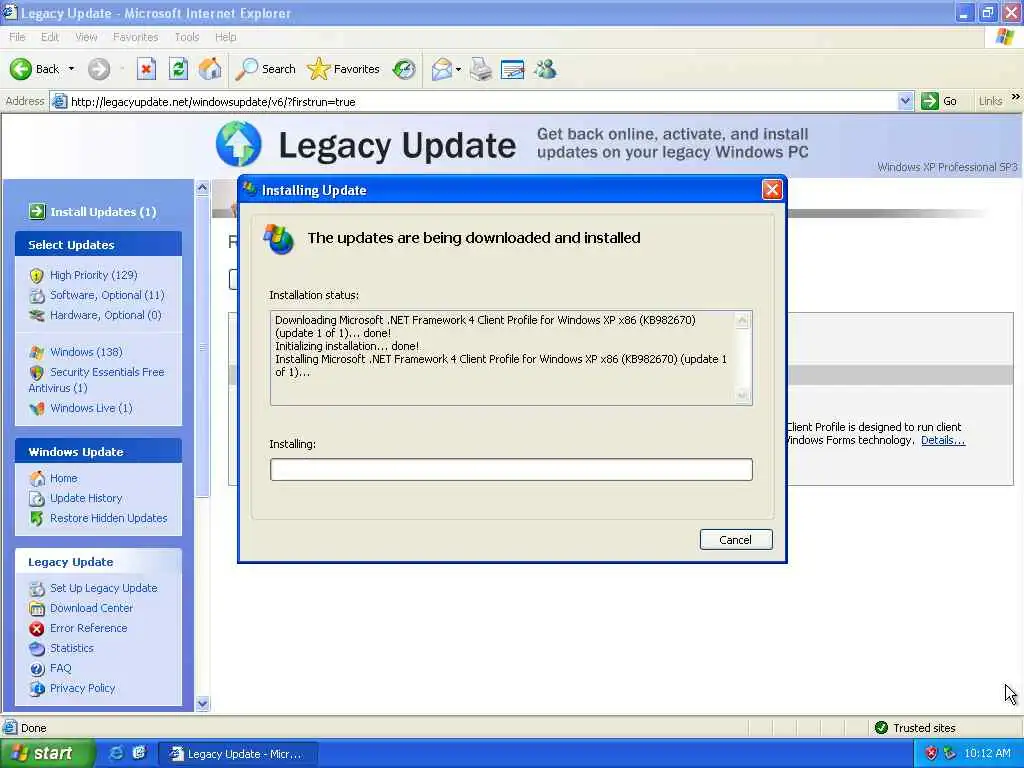Viewport: 1024px width, 768px height.
Task: Click the Statistics icon in sidebar
Action: [37, 648]
